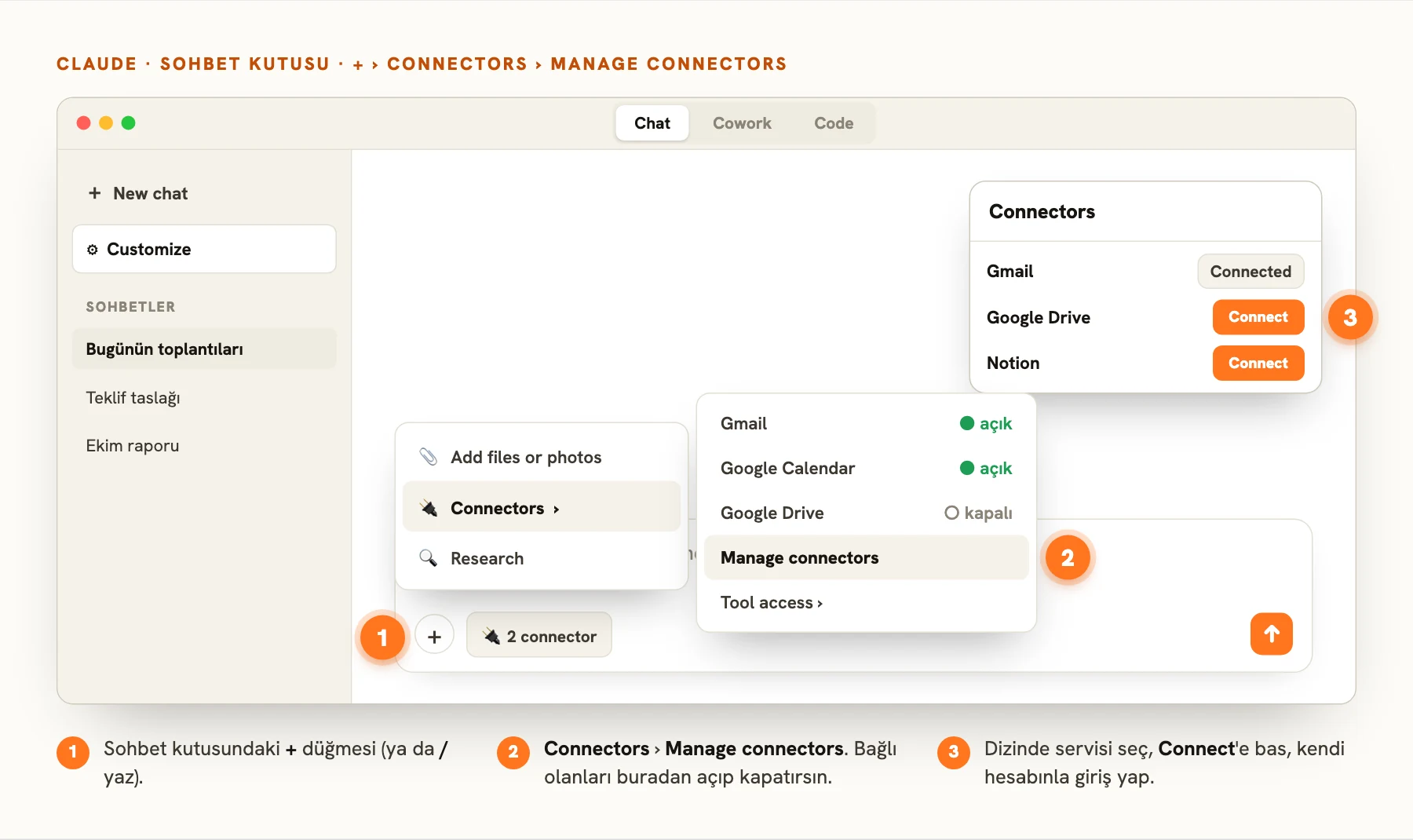
Task: Switch to the Cowork tab
Action: pyautogui.click(x=742, y=123)
